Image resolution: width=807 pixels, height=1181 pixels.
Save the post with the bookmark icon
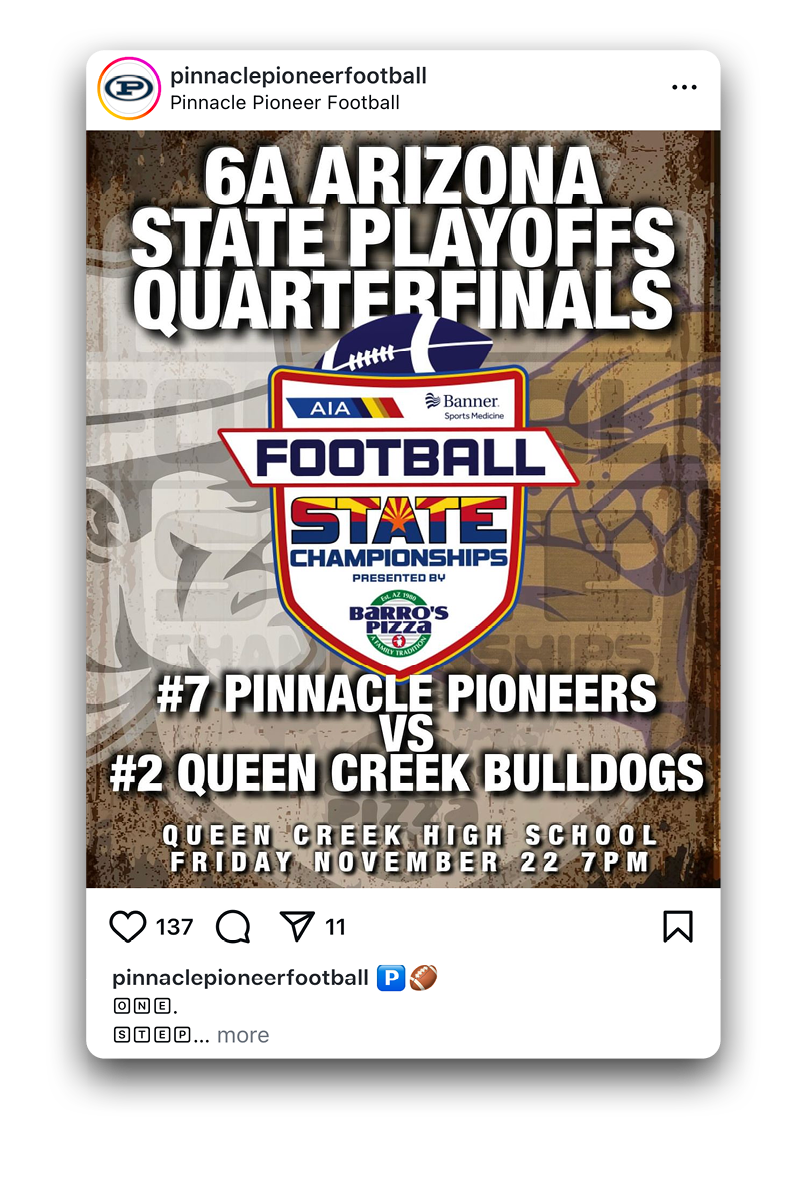[x=677, y=926]
